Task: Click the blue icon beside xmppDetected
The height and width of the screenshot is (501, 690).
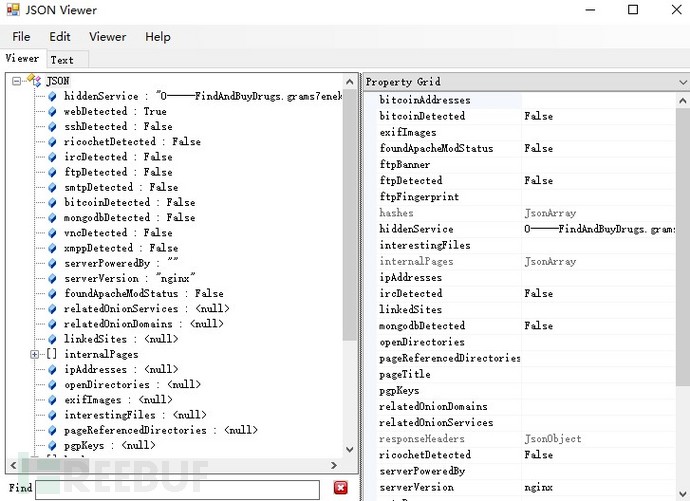Action: coord(52,248)
